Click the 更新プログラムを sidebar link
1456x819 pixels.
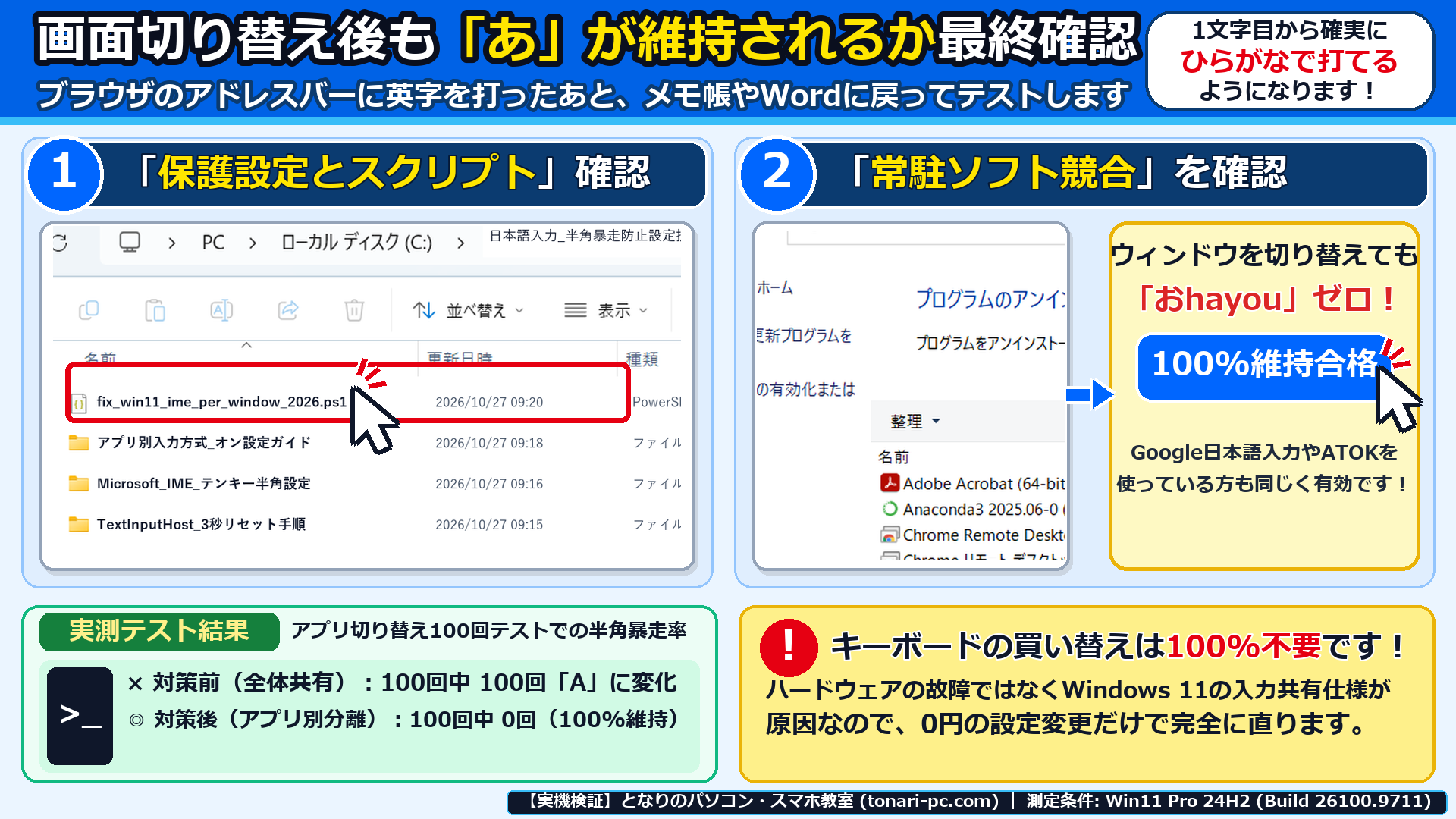coord(804,335)
